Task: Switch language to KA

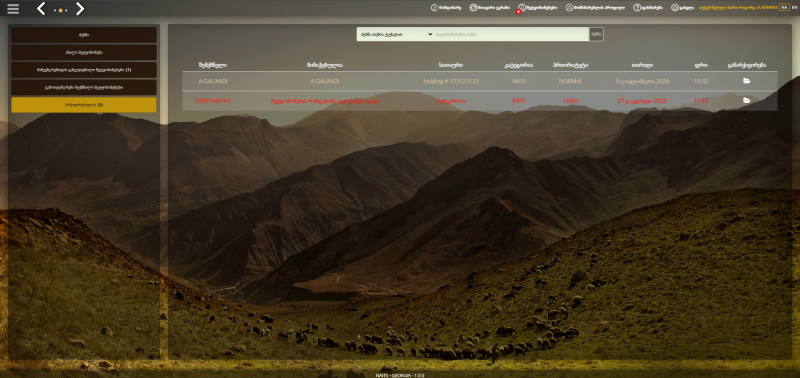Action: (x=784, y=8)
